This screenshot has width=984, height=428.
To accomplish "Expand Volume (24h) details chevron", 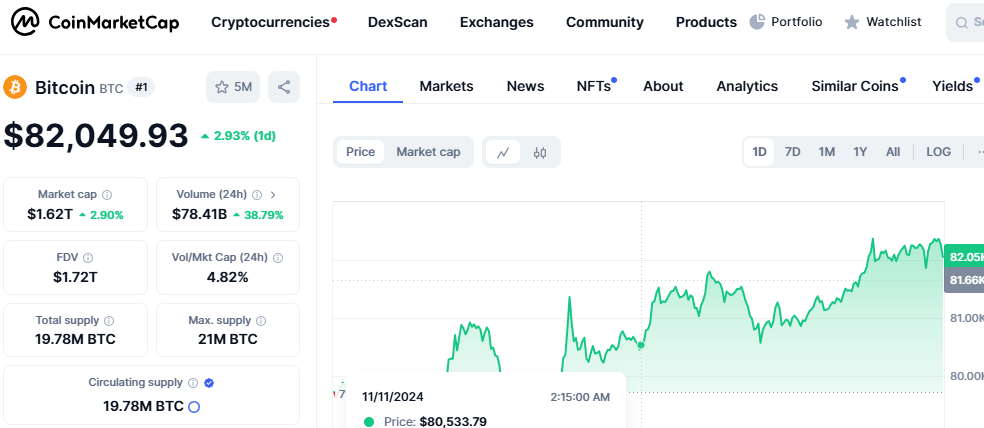I will (x=273, y=195).
